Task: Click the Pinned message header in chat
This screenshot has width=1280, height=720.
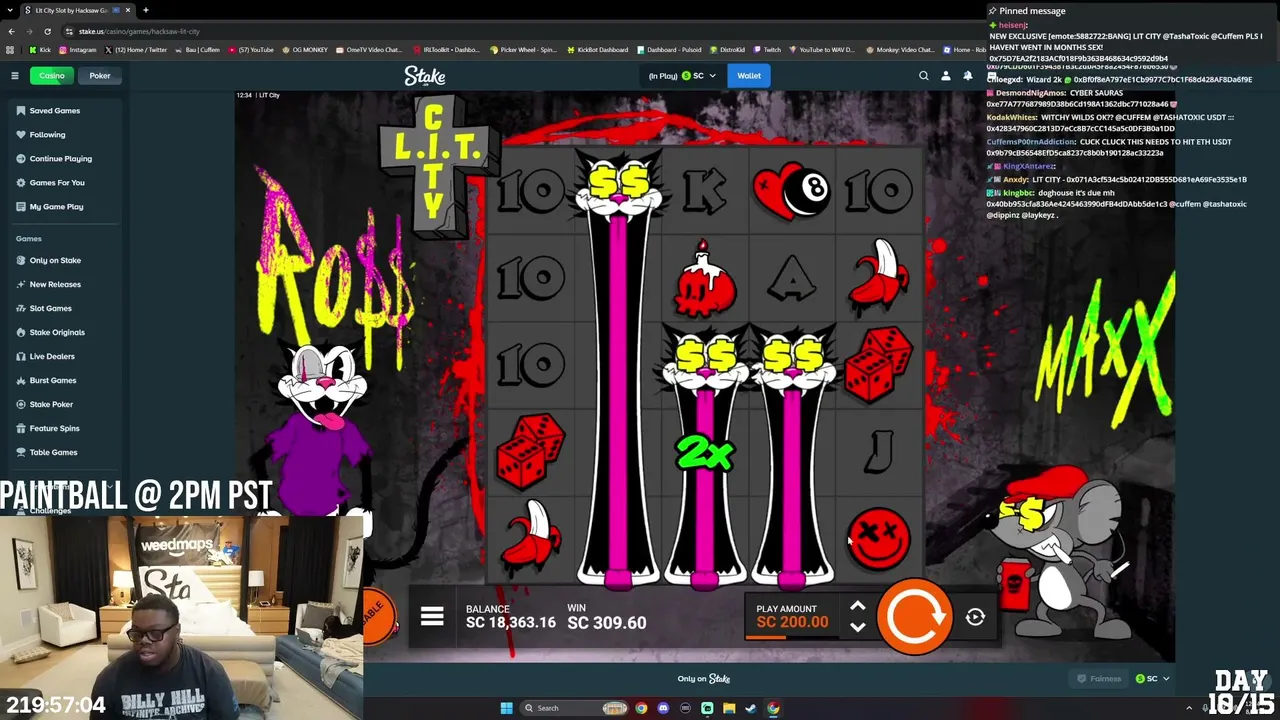Action: click(x=1026, y=11)
